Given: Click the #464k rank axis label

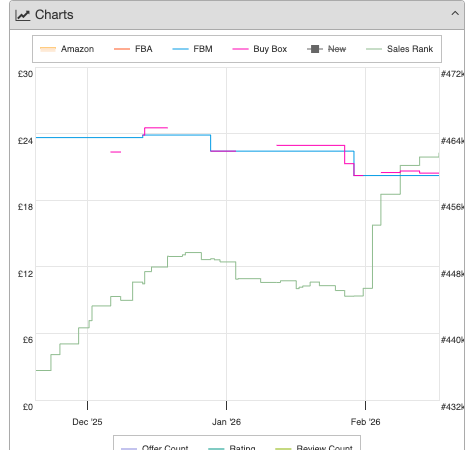Looking at the screenshot, I should tap(452, 141).
